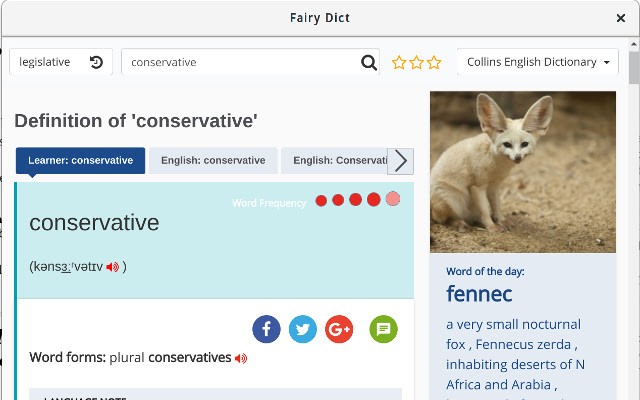The image size is (640, 400).
Task: Click the fennec fox photo
Action: 522,171
